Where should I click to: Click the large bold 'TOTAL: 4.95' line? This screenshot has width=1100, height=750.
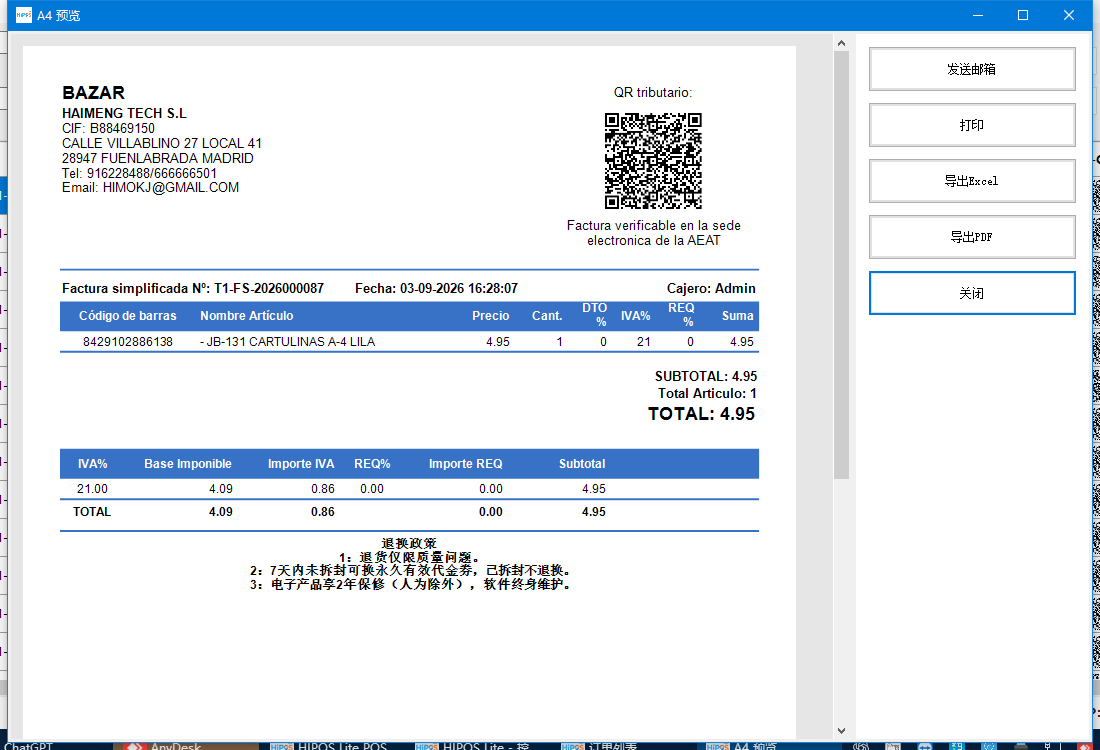702,414
